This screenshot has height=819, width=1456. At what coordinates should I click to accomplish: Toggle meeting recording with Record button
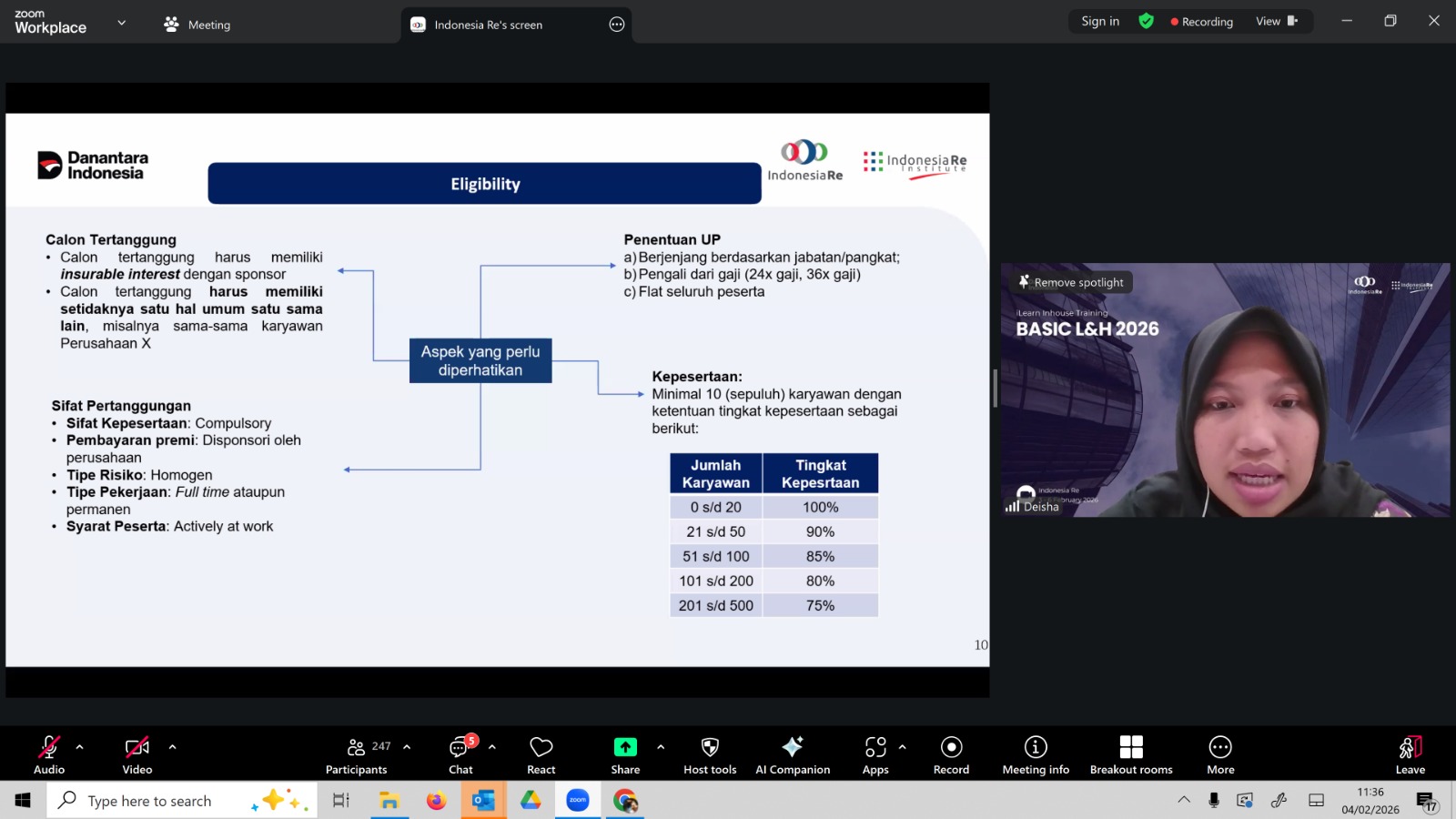pyautogui.click(x=951, y=754)
